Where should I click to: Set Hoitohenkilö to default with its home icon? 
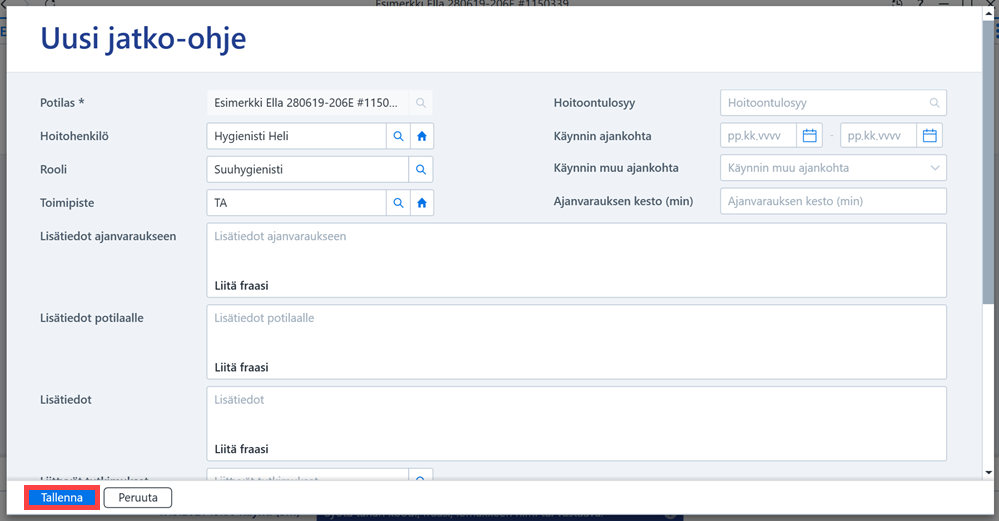(422, 136)
